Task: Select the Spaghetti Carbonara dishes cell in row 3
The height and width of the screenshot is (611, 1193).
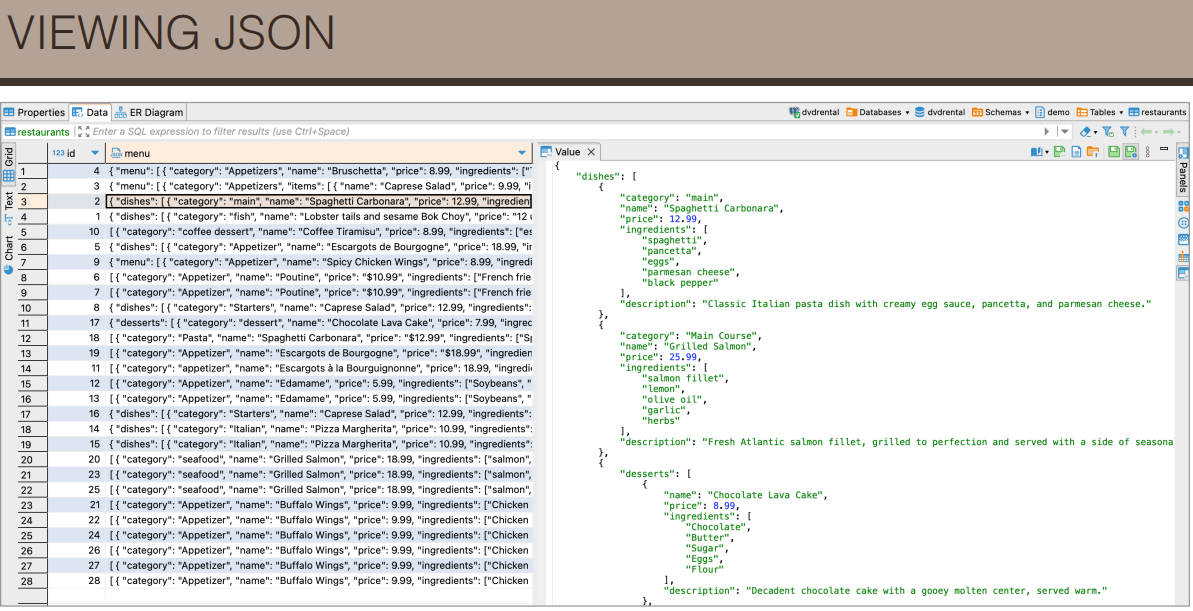Action: (x=319, y=202)
